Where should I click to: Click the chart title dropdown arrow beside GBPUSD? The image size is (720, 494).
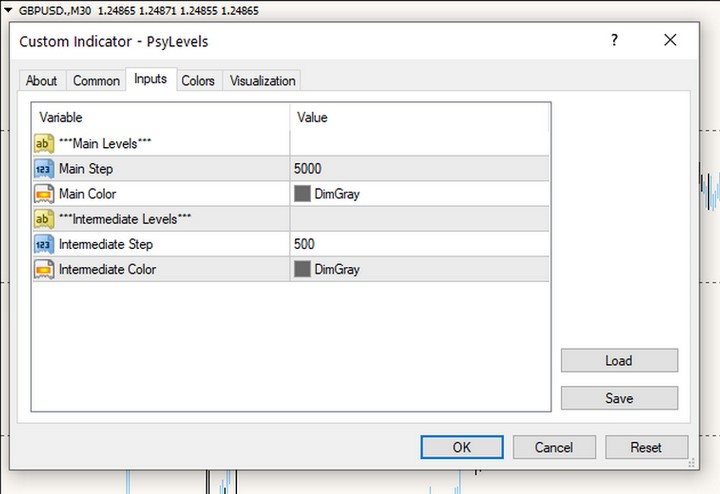pos(8,10)
